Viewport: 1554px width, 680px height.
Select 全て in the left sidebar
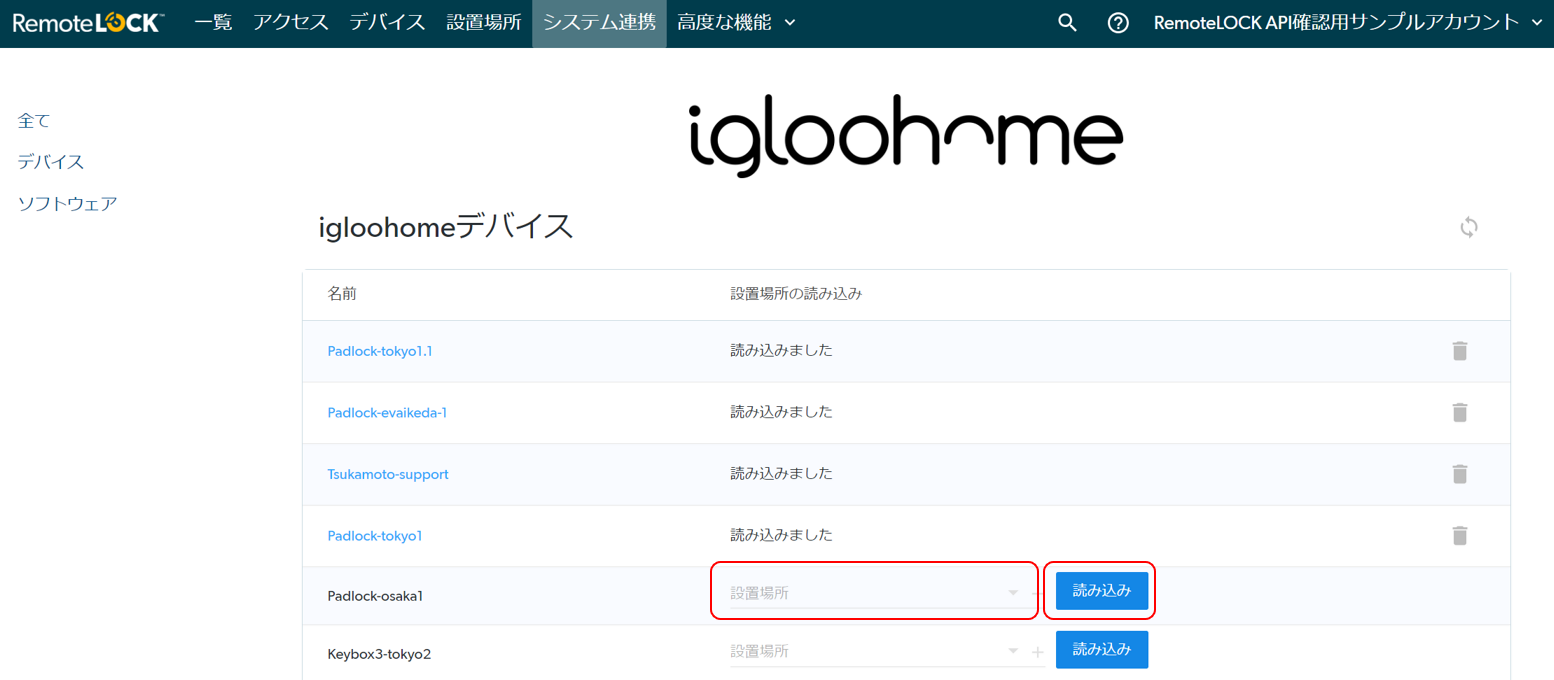(x=34, y=120)
